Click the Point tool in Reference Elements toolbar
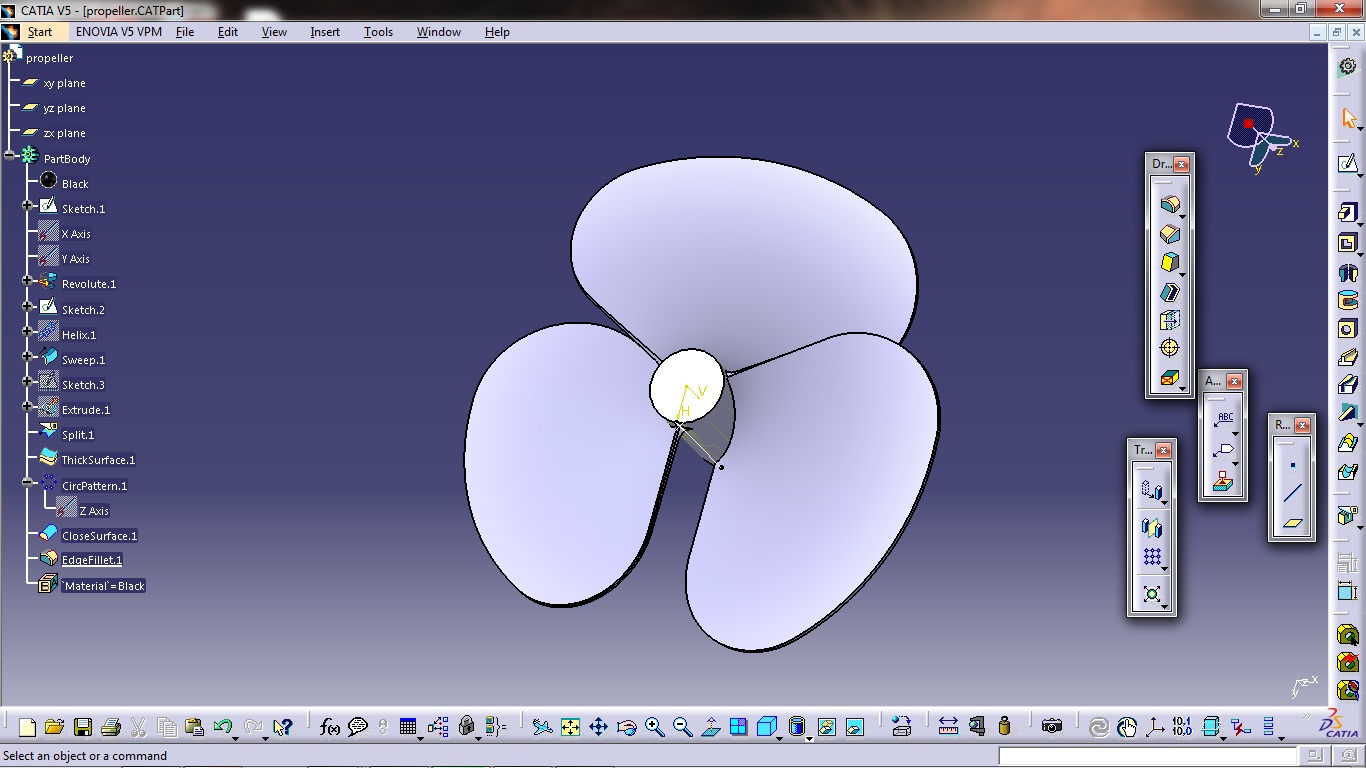This screenshot has width=1366, height=768. pos(1292,465)
